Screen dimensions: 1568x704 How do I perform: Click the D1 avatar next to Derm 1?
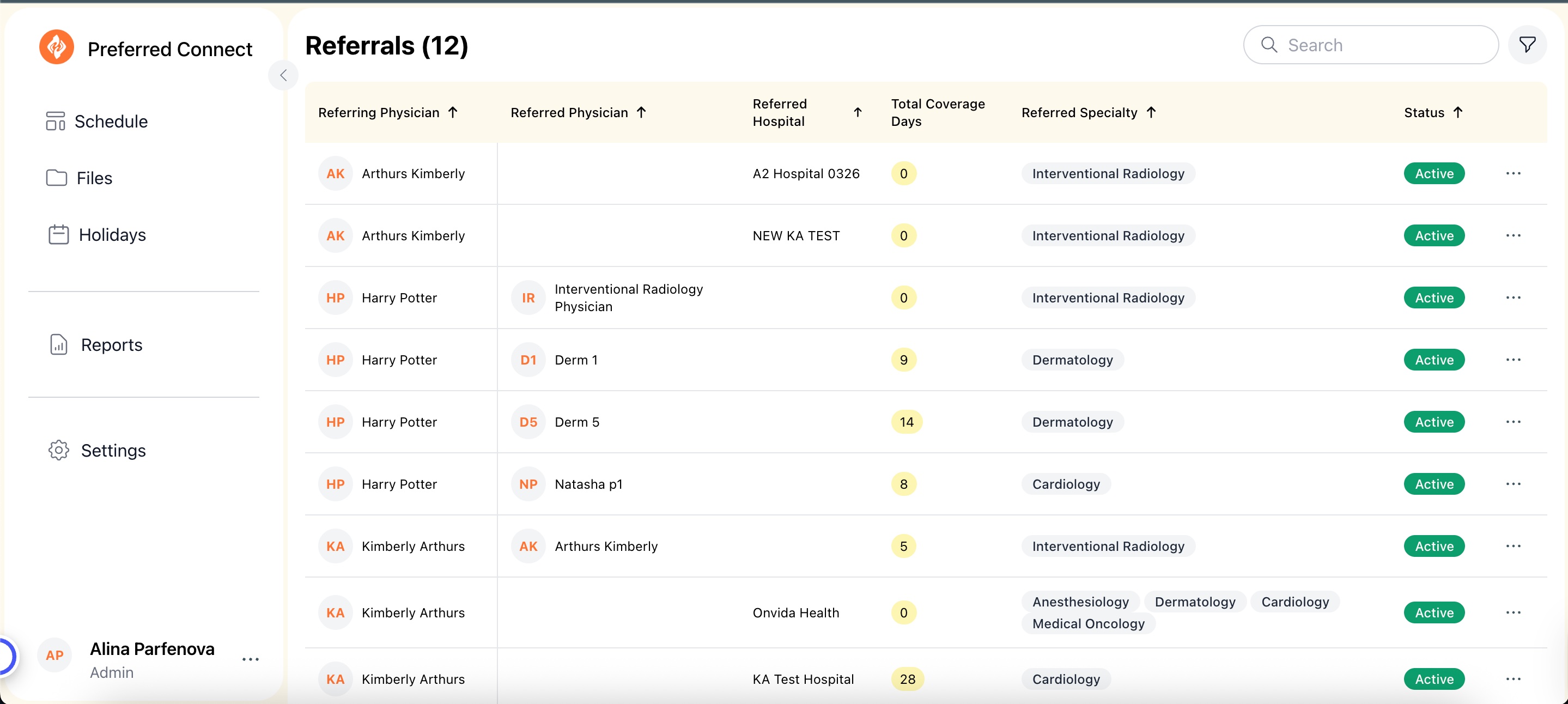click(528, 360)
